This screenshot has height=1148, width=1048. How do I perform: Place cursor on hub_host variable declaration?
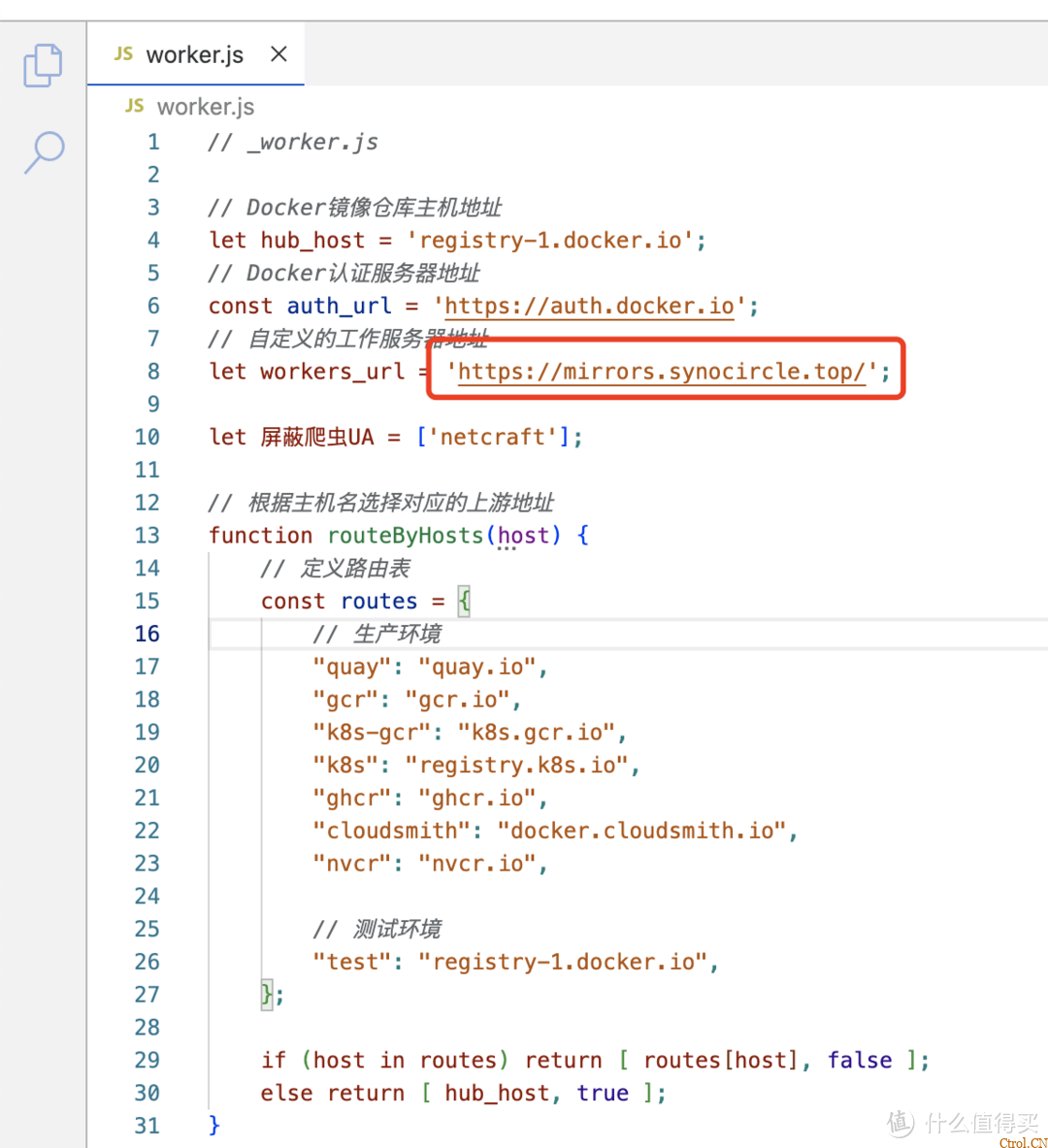coord(312,241)
